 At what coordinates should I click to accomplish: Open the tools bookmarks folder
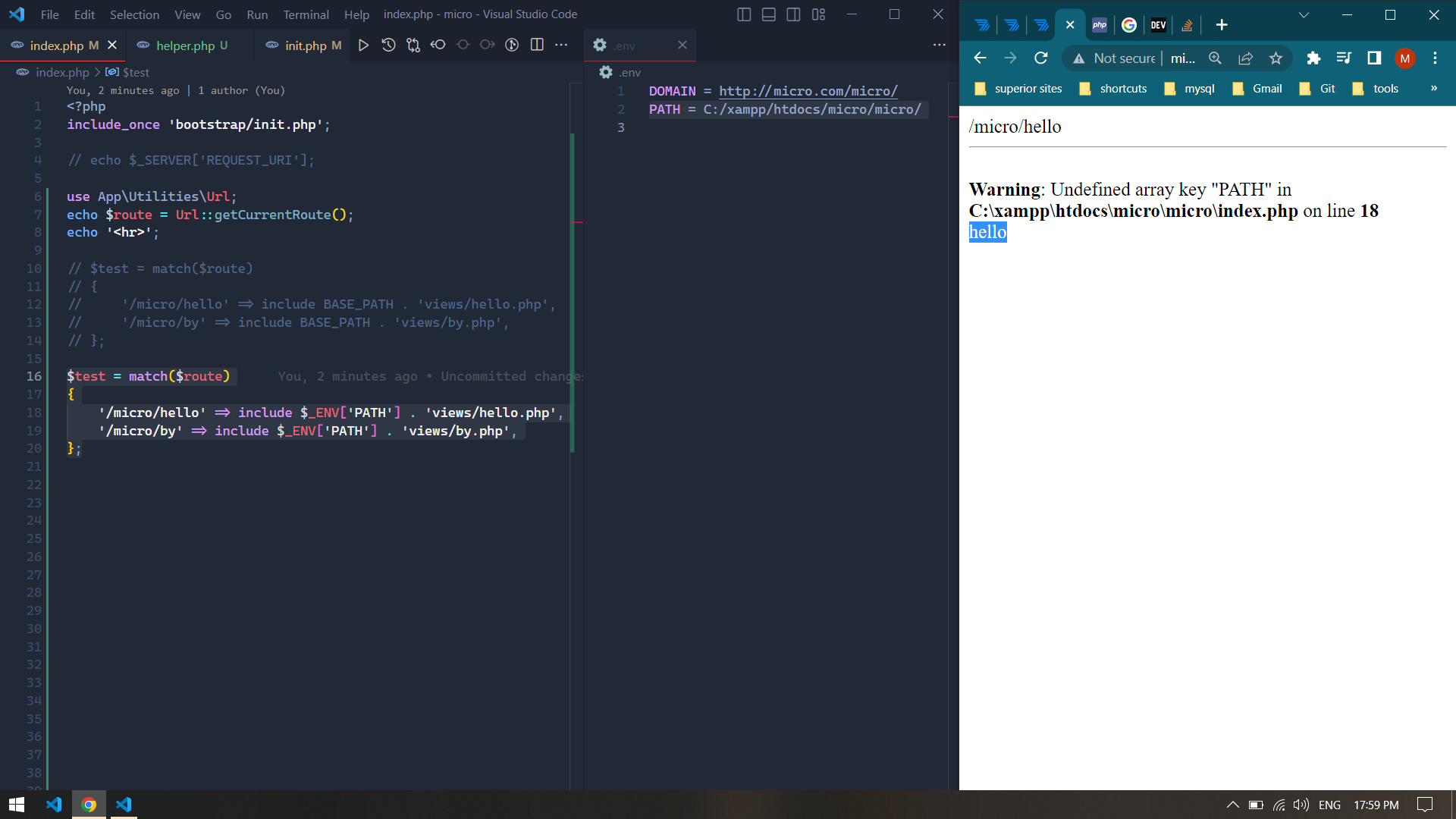pos(1375,89)
